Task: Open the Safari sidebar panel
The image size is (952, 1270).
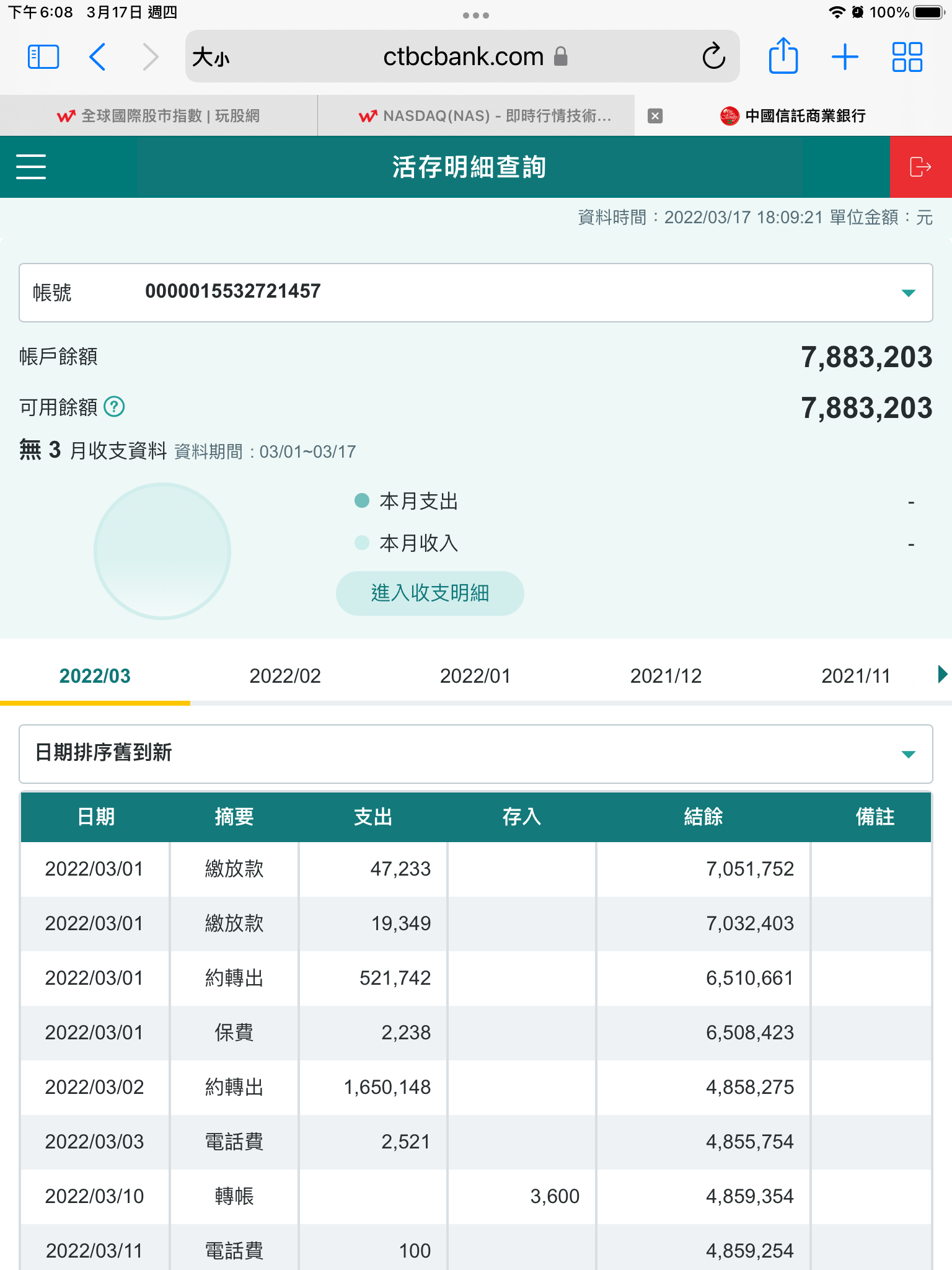Action: (x=43, y=57)
